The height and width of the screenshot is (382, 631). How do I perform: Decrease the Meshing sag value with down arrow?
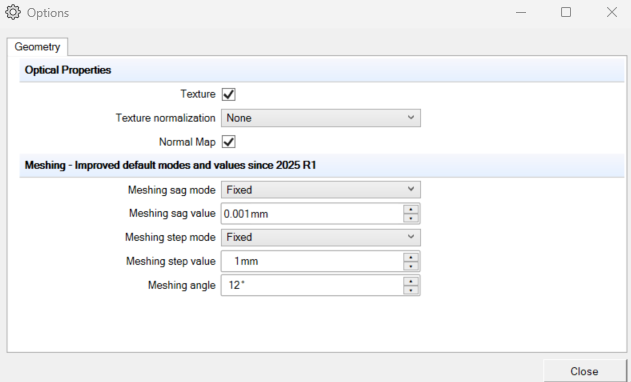(411, 218)
